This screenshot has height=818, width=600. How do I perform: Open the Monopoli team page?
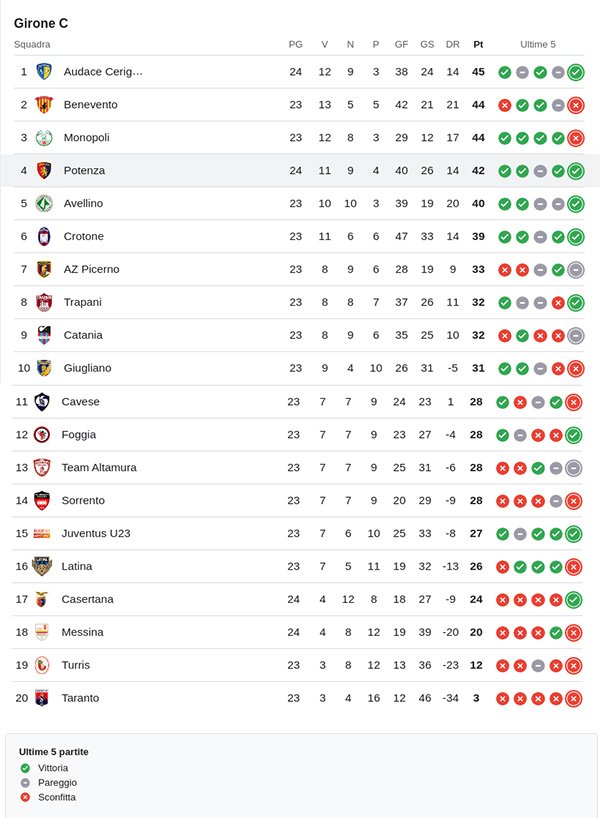click(86, 138)
